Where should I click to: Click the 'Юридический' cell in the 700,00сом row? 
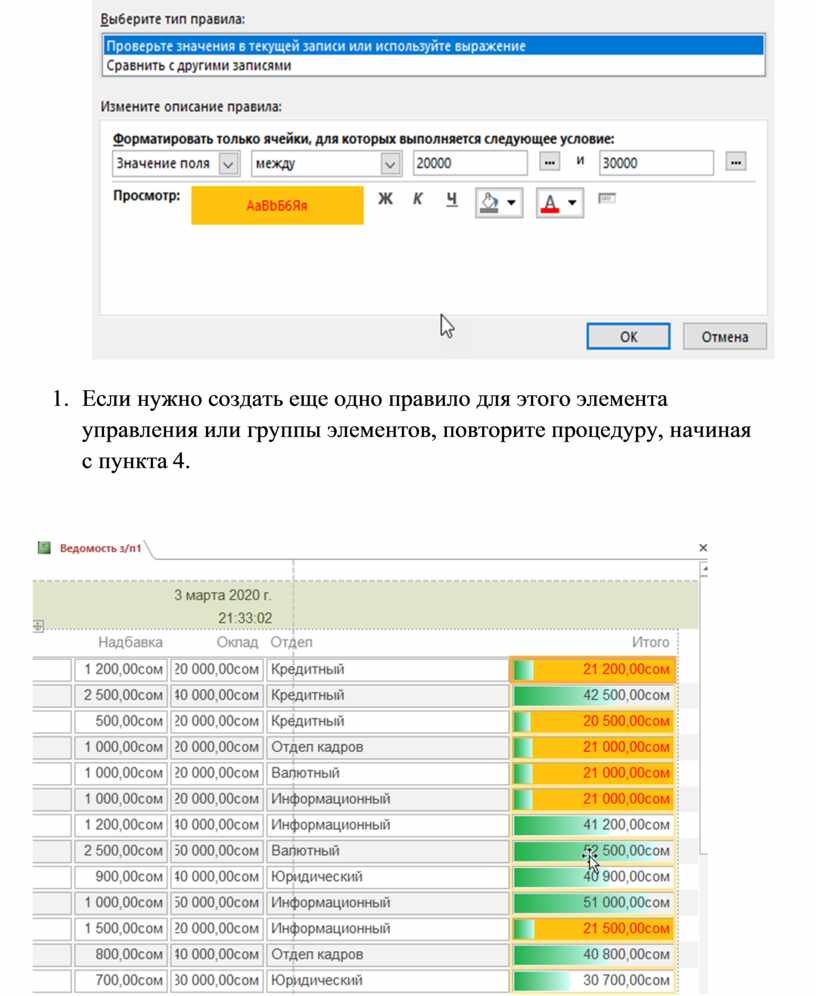click(387, 980)
